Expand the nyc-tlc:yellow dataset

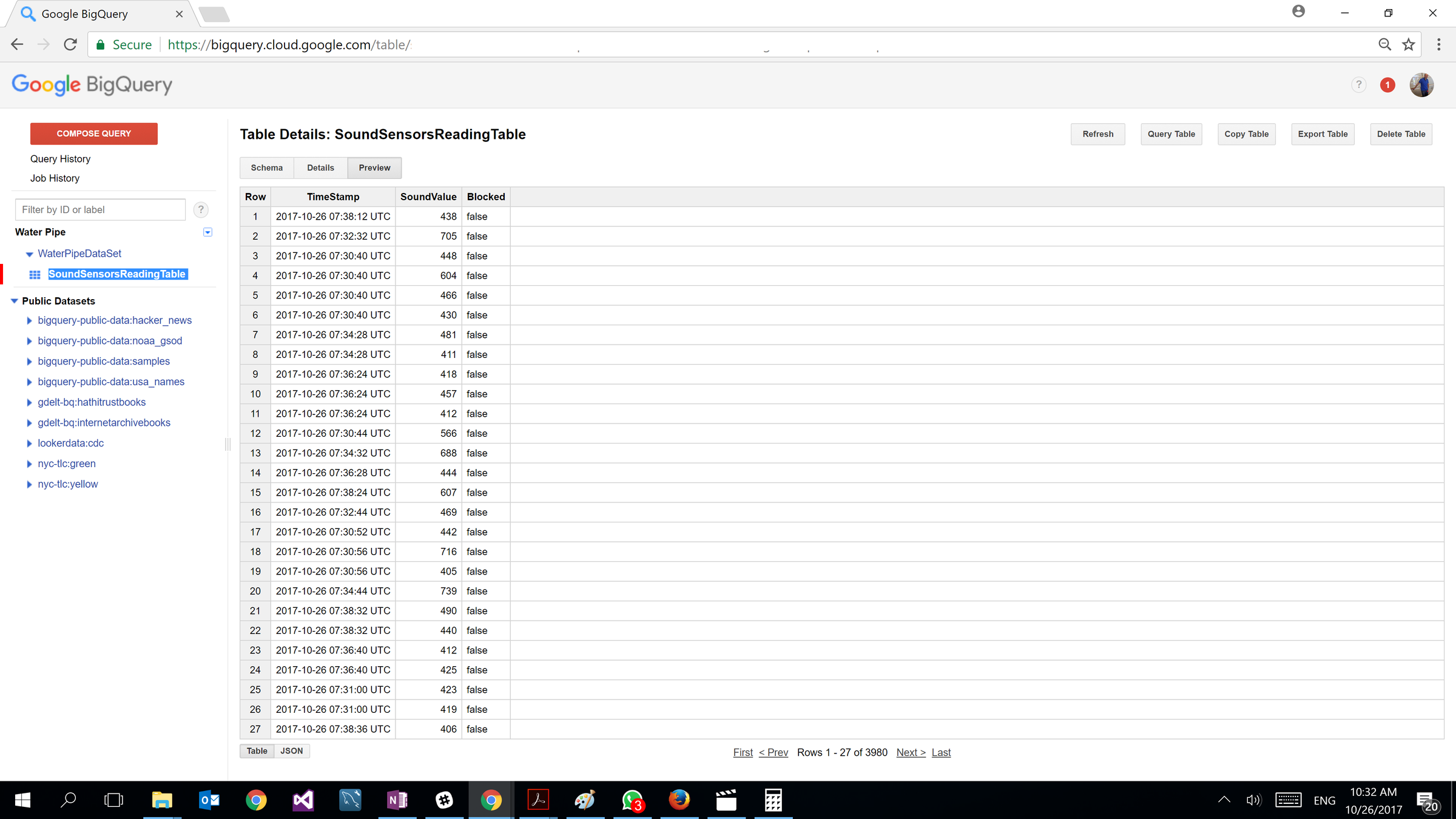click(29, 484)
